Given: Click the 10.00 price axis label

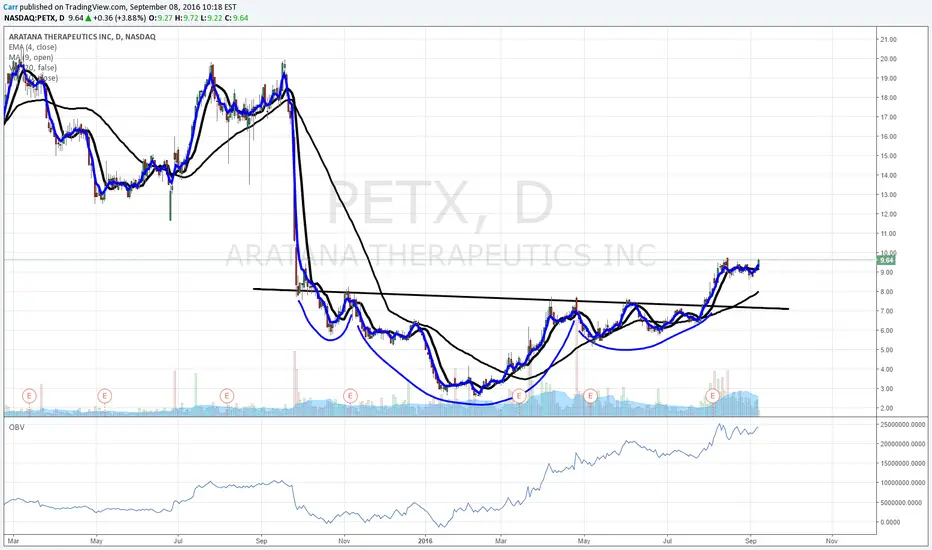Looking at the screenshot, I should (889, 253).
